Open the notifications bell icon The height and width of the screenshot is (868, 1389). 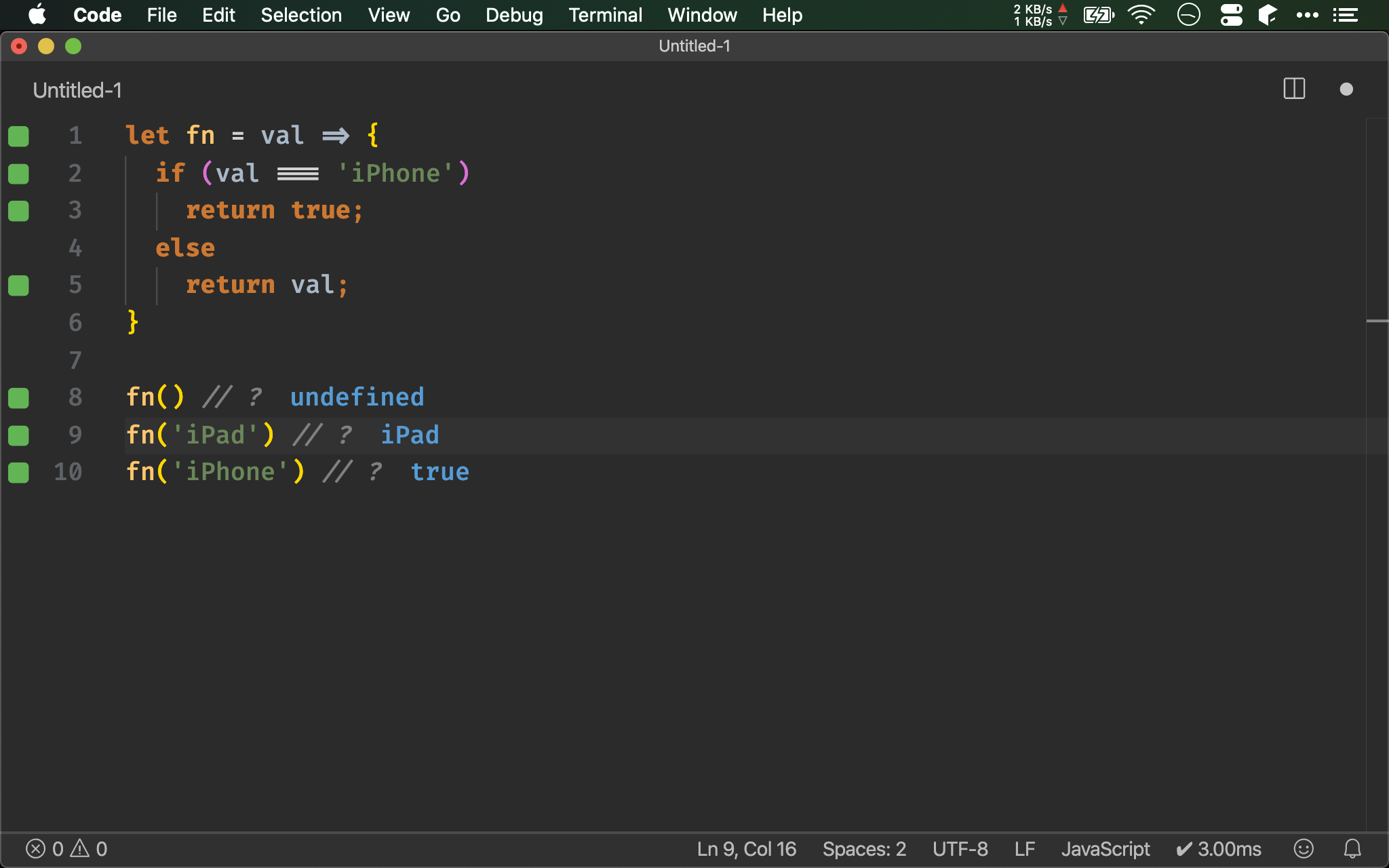pos(1352,848)
